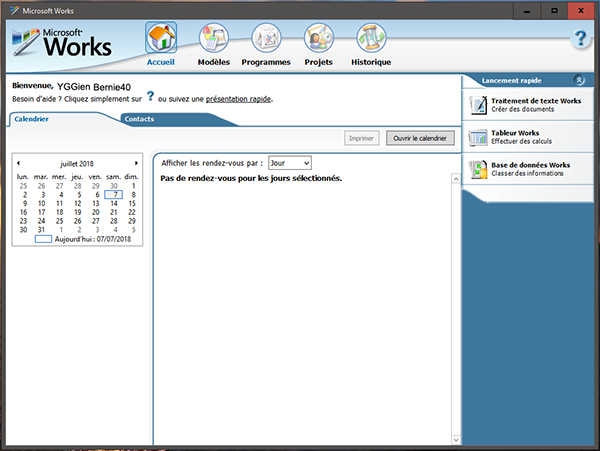Click the Works title bar app icon
The height and width of the screenshot is (451, 600).
15,10
